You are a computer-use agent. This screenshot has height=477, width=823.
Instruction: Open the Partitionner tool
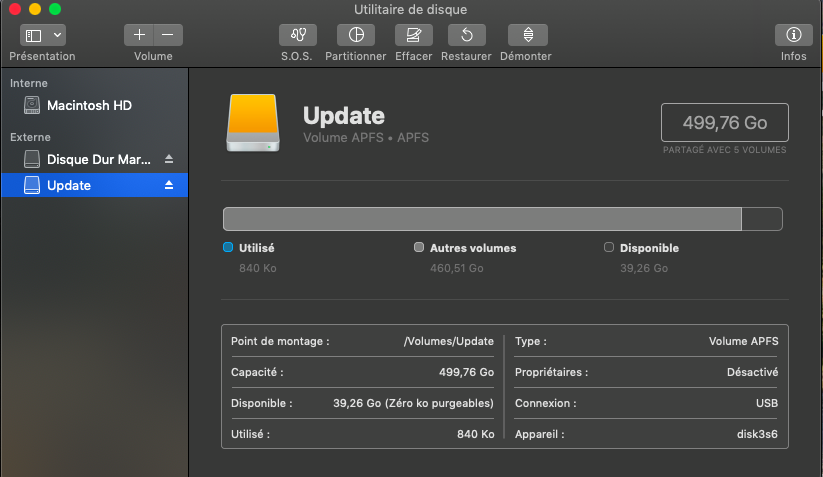(356, 35)
